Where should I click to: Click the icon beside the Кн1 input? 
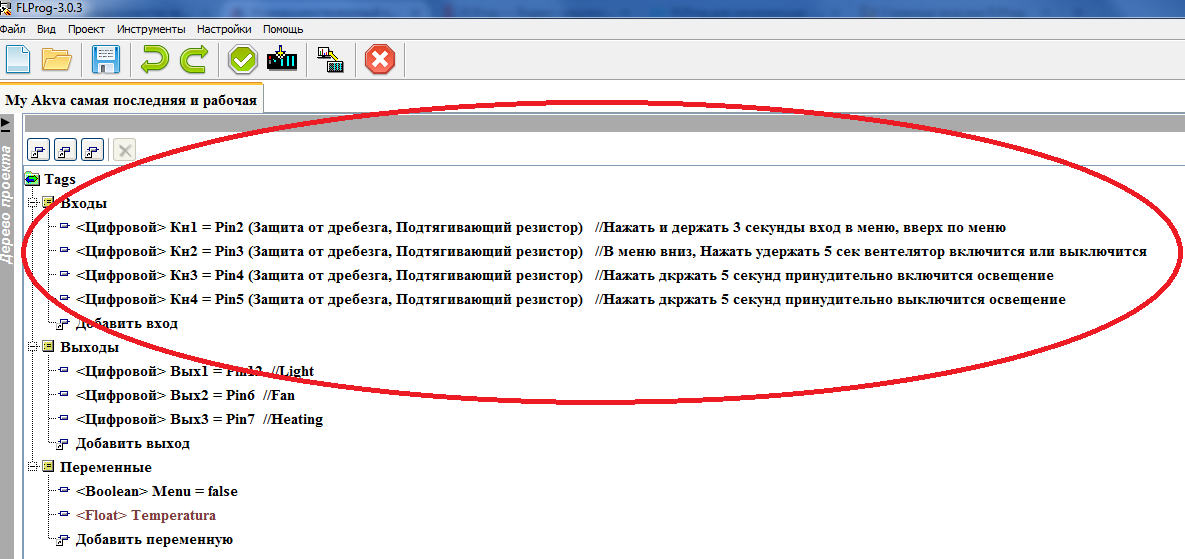pyautogui.click(x=64, y=226)
